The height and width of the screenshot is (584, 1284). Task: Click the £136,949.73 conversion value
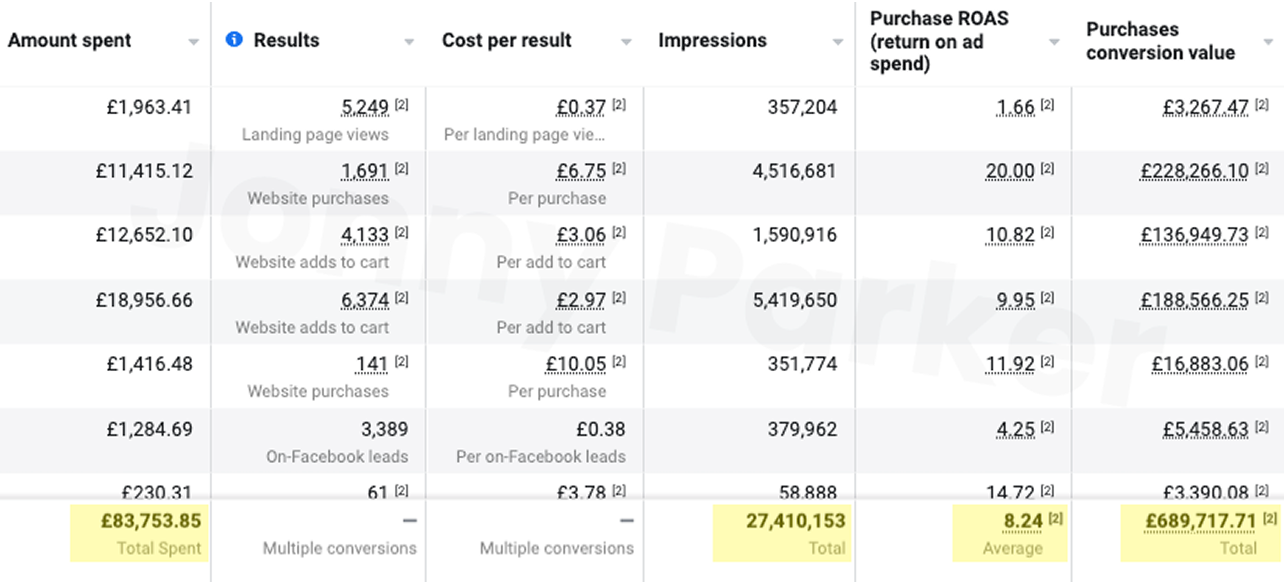pos(1194,235)
